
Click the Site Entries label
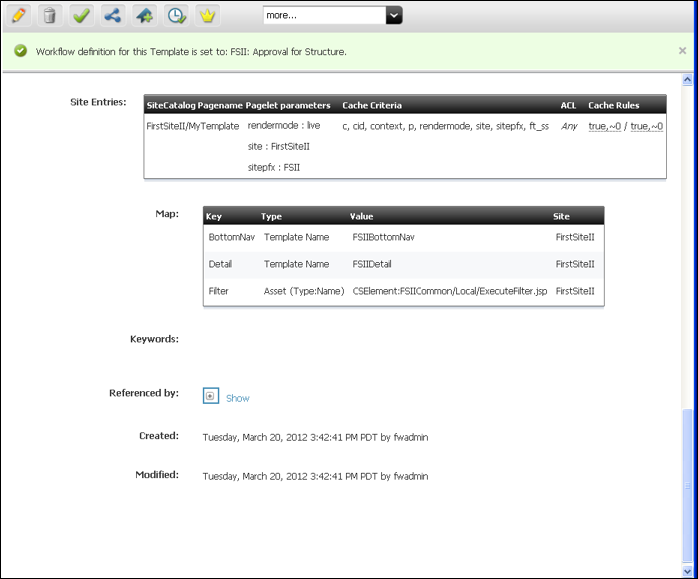98,102
